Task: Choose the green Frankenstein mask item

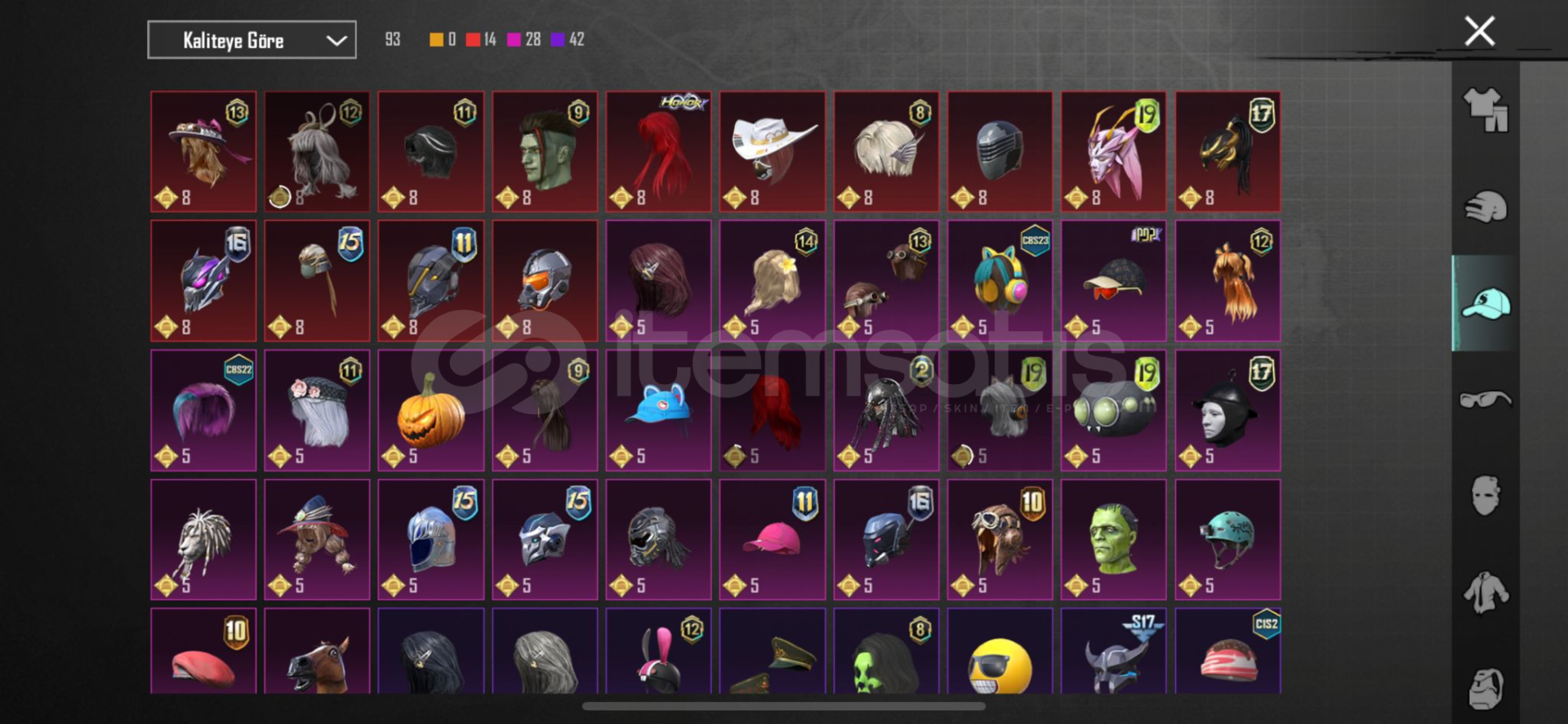Action: point(1113,539)
